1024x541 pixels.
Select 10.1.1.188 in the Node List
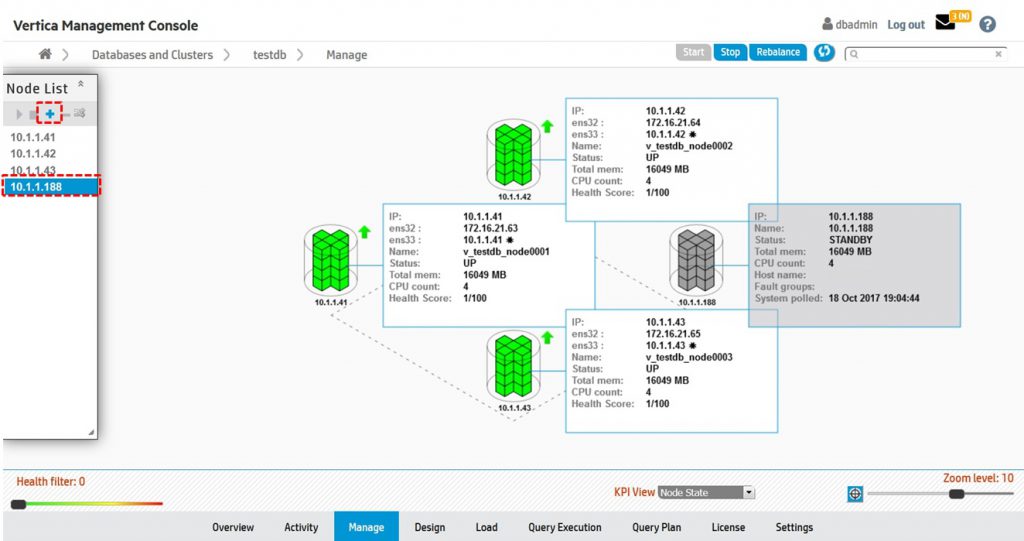50,186
